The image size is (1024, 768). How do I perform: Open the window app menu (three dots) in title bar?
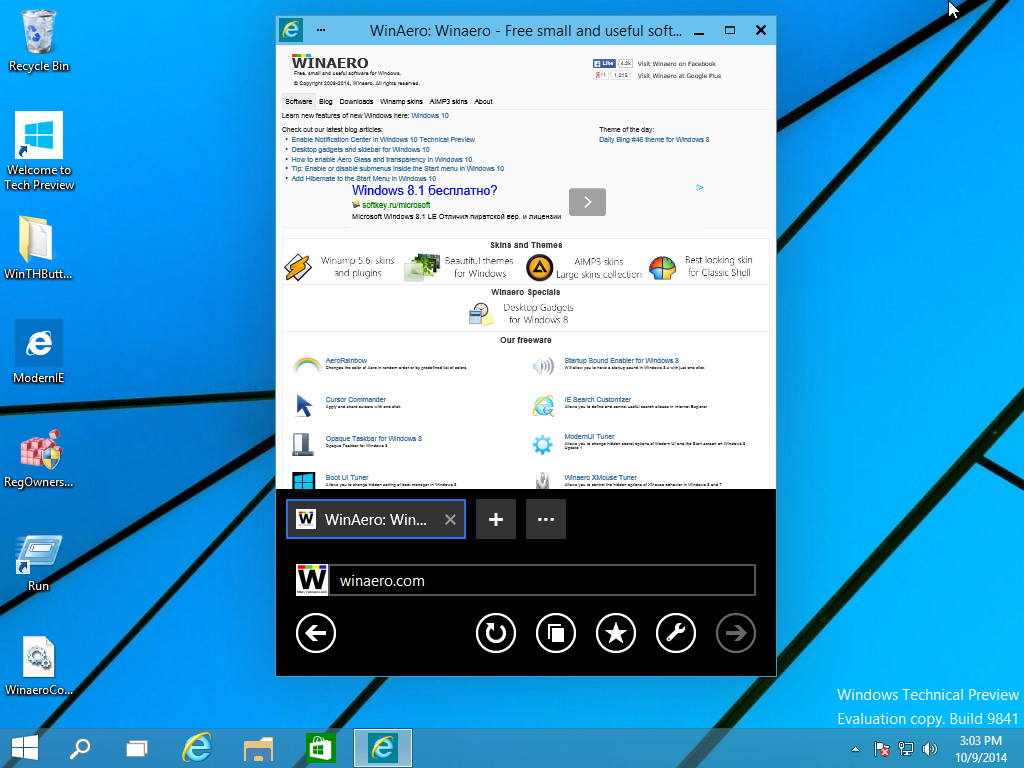[x=321, y=30]
